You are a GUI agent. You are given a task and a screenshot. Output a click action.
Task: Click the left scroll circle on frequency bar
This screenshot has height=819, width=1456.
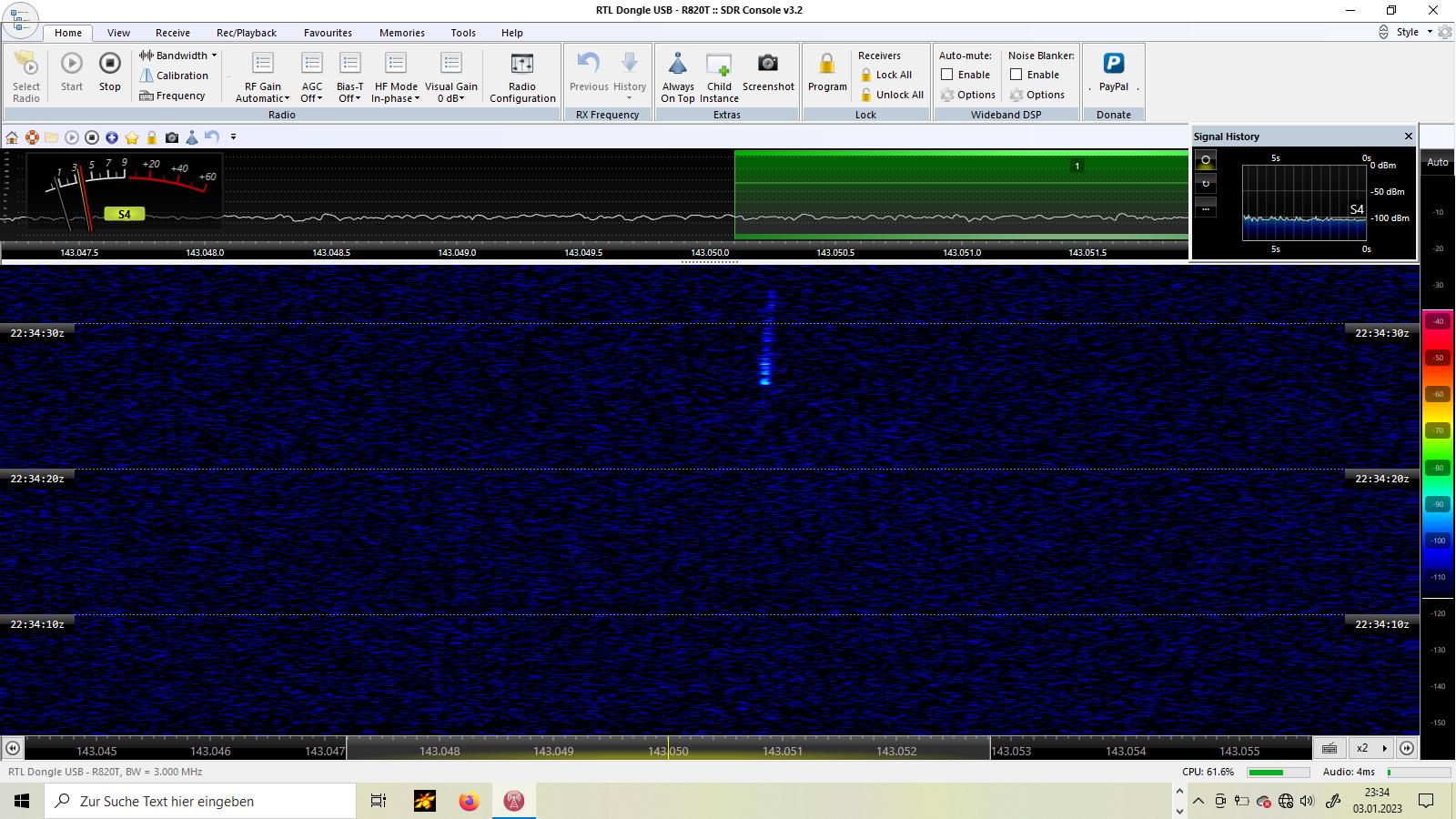[x=13, y=748]
